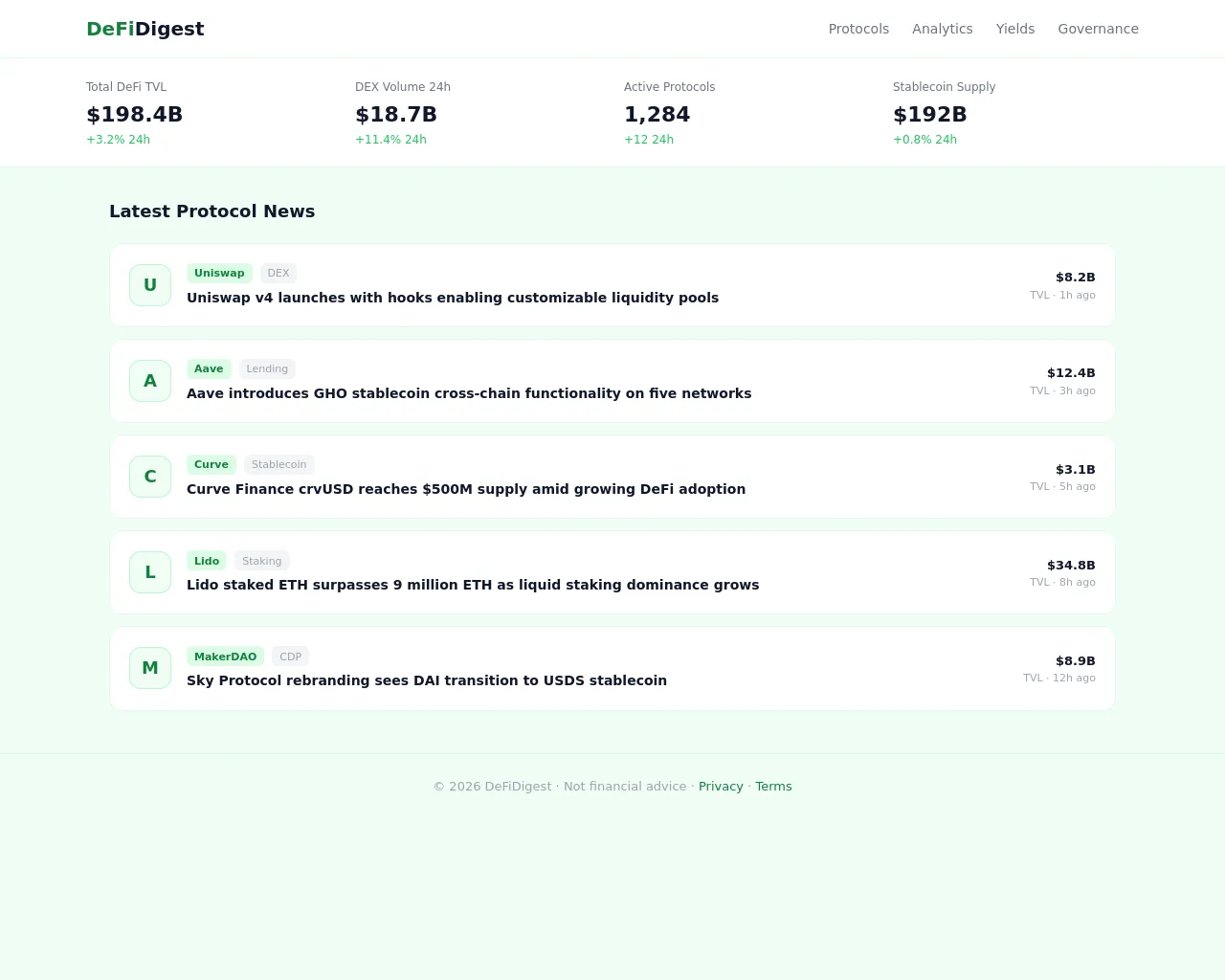The image size is (1225, 980).
Task: Click the $8.2B TVL figure
Action: point(1076,278)
